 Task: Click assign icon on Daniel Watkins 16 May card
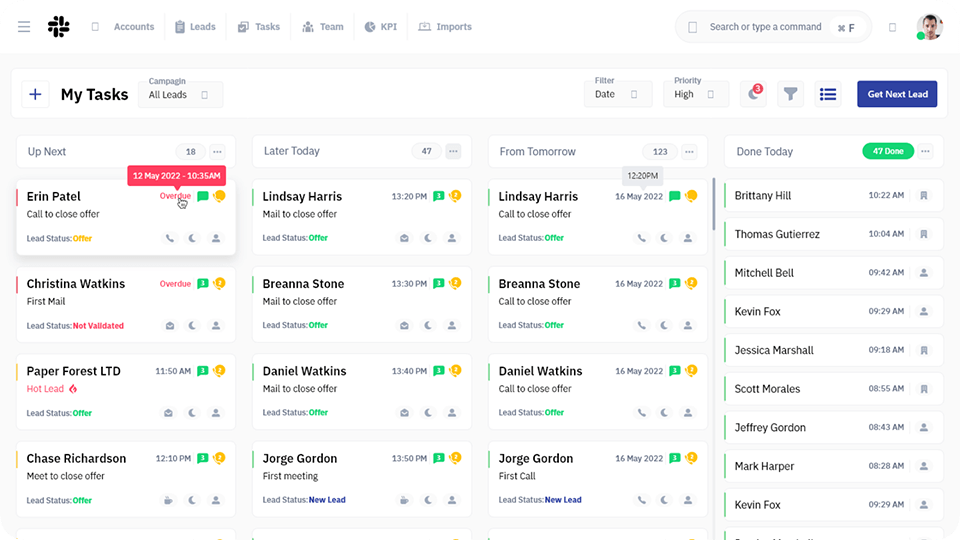[x=688, y=413]
